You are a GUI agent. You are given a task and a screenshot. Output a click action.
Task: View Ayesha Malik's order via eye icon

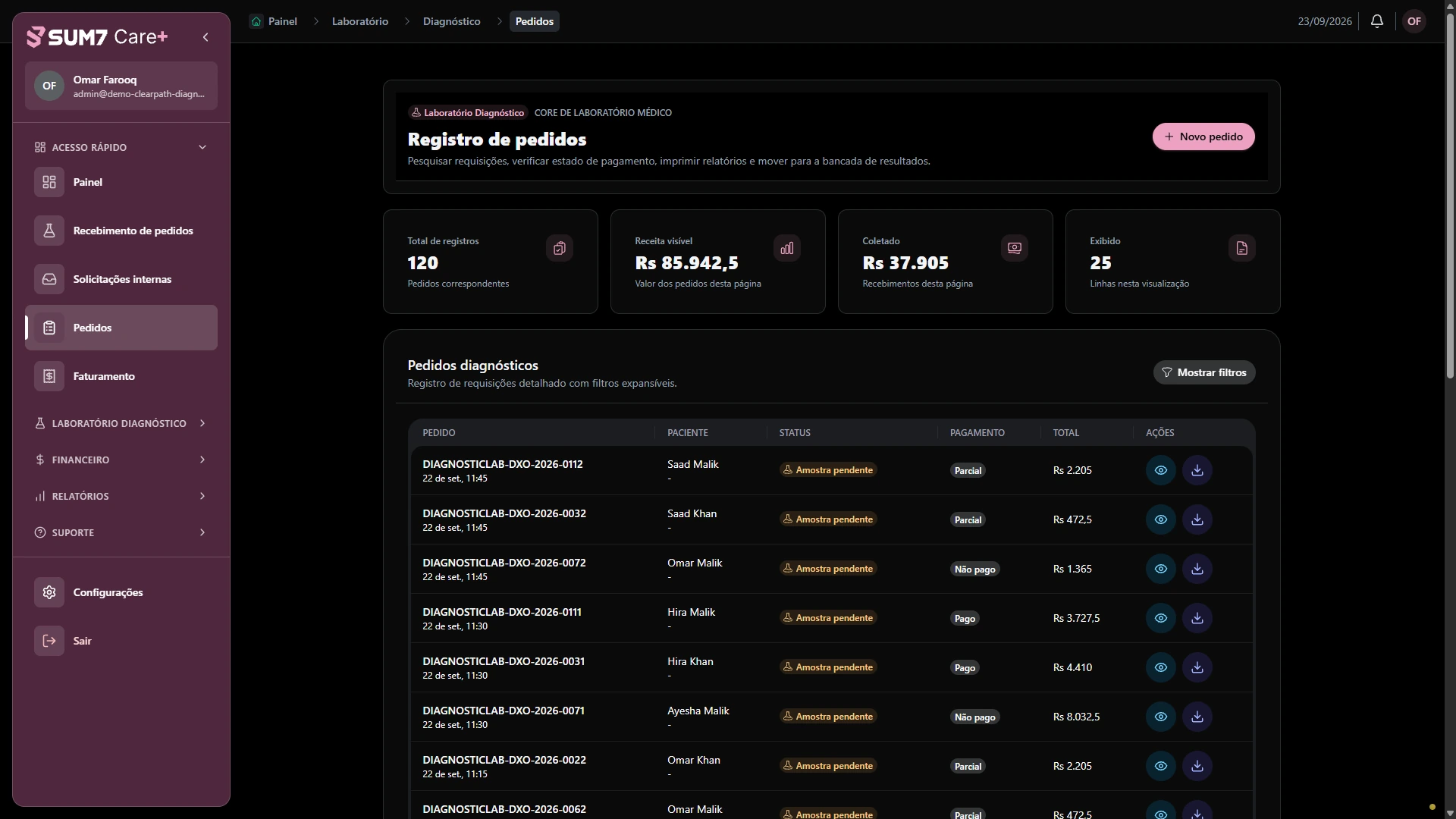point(1161,717)
